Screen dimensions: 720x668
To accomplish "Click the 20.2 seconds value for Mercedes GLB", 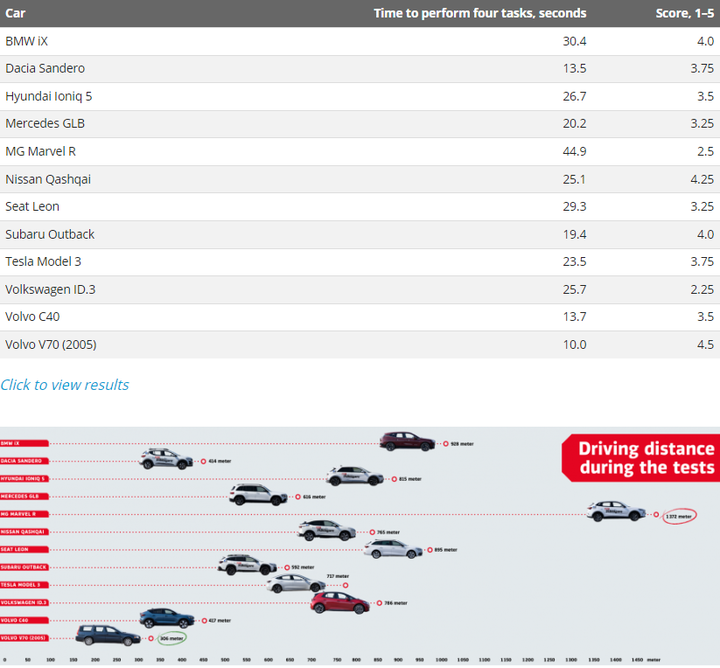I will point(574,123).
